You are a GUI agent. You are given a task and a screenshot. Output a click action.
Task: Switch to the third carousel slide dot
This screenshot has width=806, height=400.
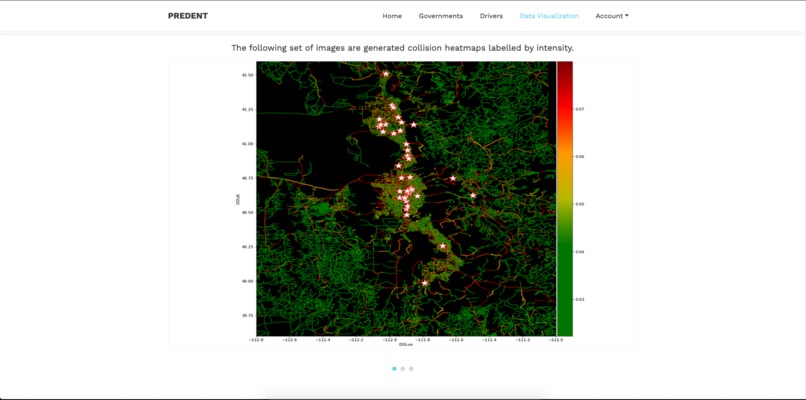pos(411,369)
